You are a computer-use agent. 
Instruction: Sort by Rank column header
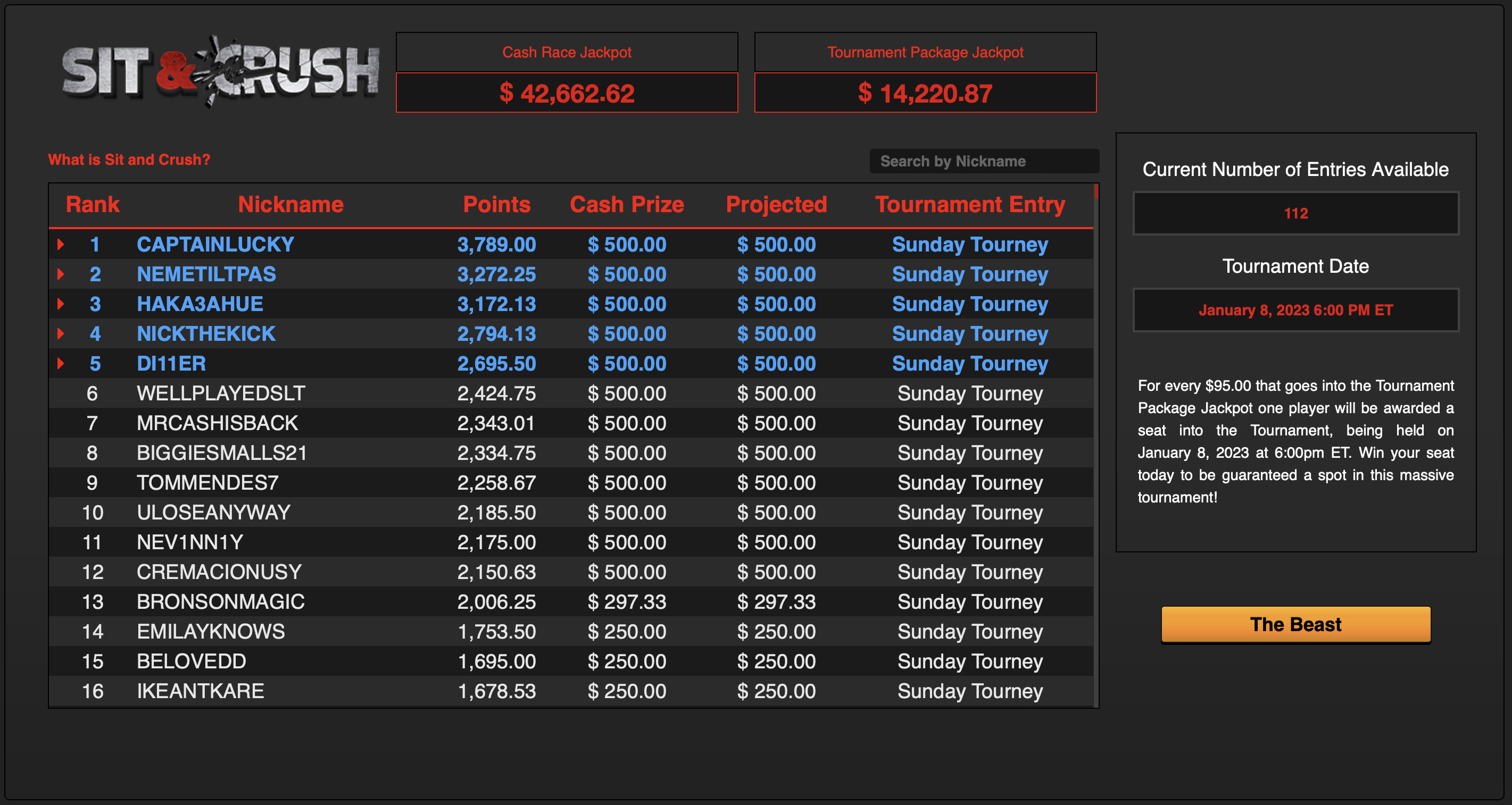tap(92, 204)
